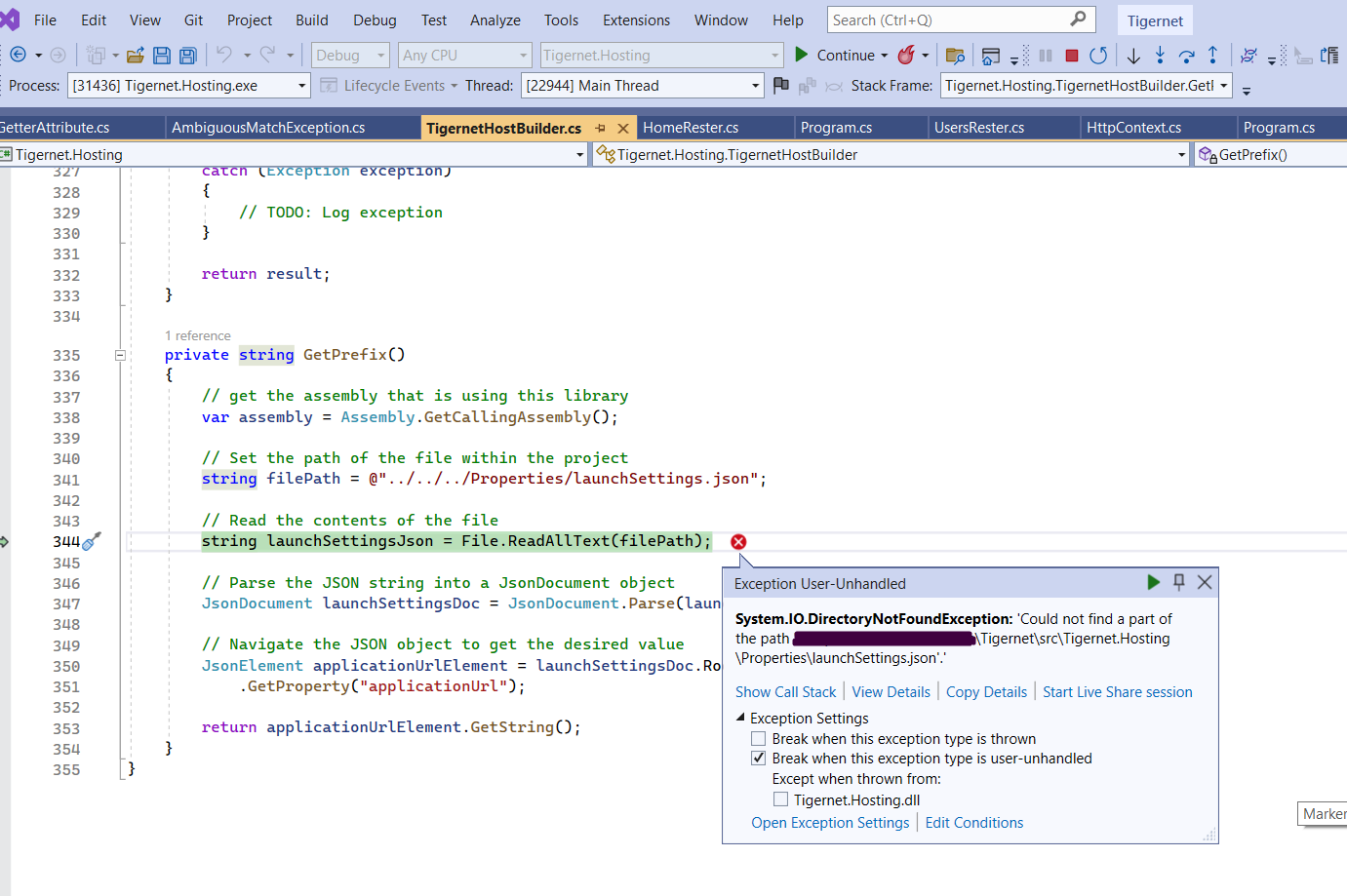Image resolution: width=1347 pixels, height=896 pixels.
Task: Click the Show Call Stack link
Action: (786, 691)
